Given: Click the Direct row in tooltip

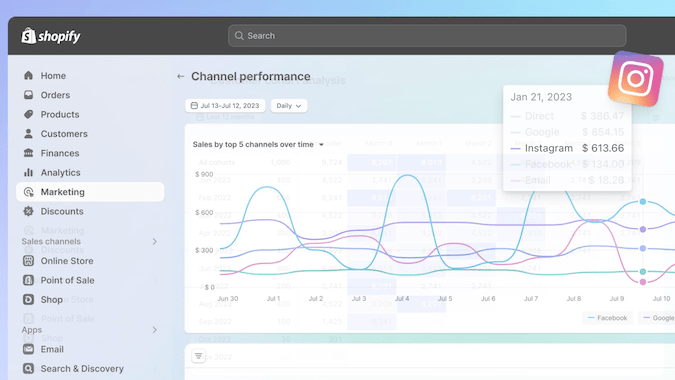Looking at the screenshot, I should pyautogui.click(x=567, y=116).
